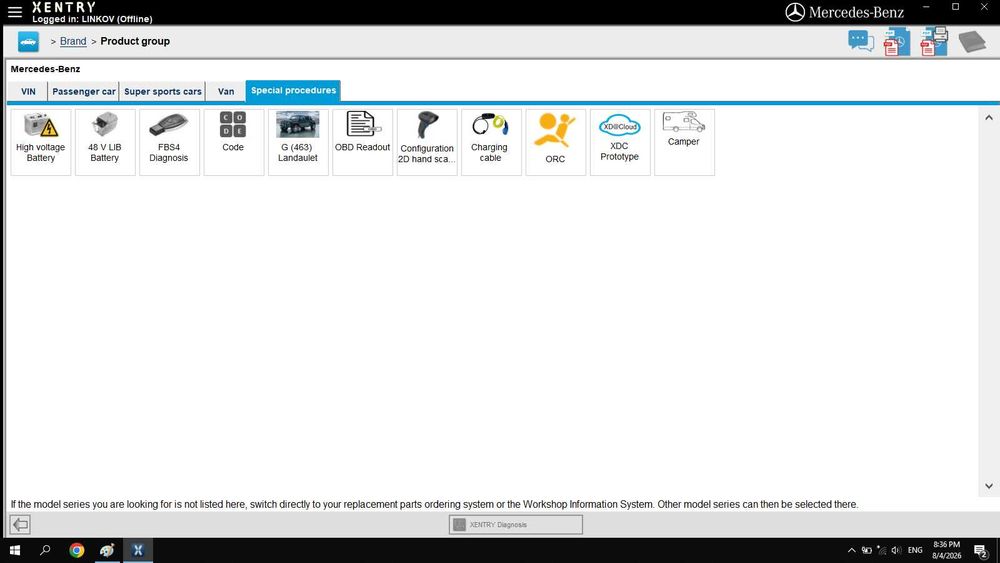Open the volume control in tray
This screenshot has height=563, width=1000.
896,550
